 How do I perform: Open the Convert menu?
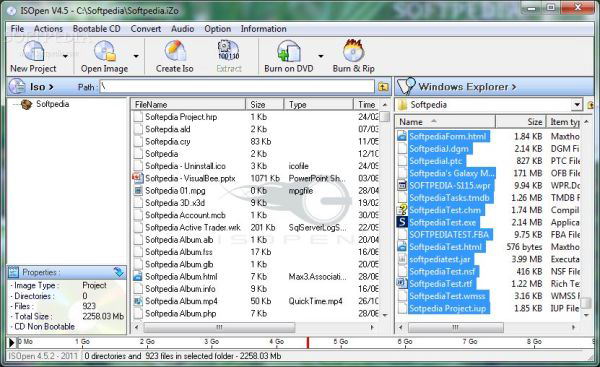point(146,29)
